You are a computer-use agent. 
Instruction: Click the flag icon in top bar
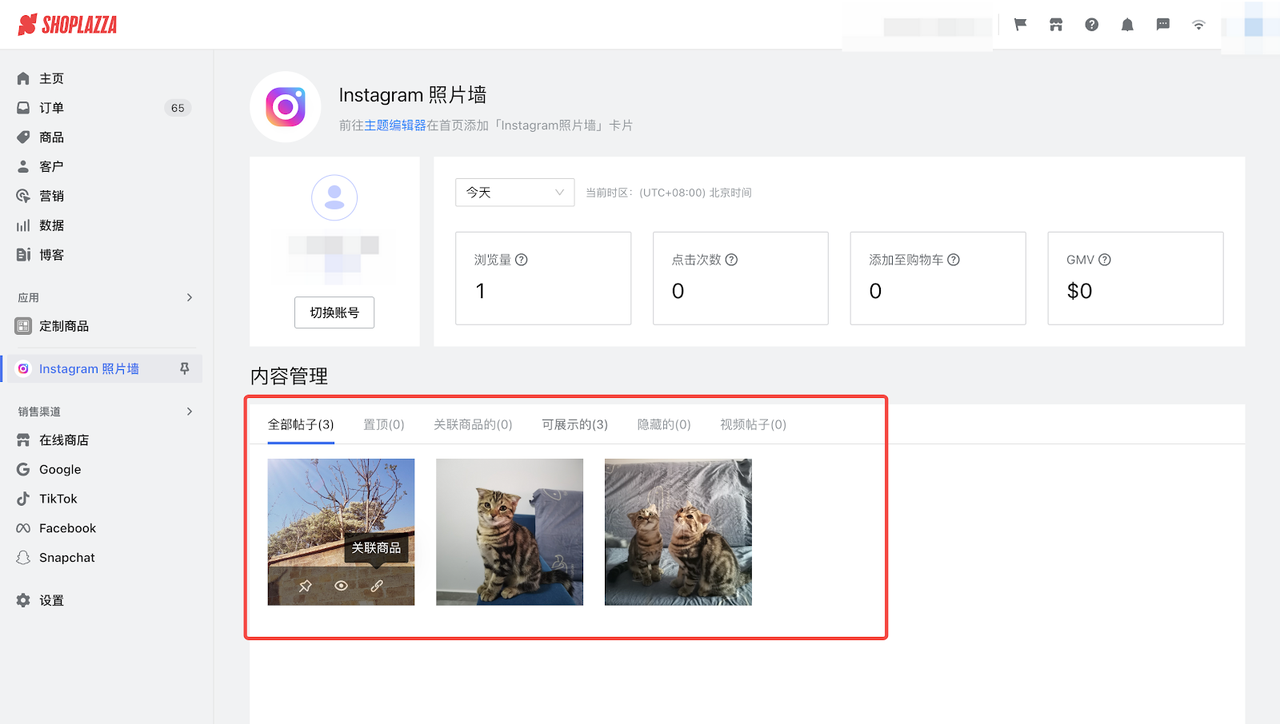tap(1020, 25)
